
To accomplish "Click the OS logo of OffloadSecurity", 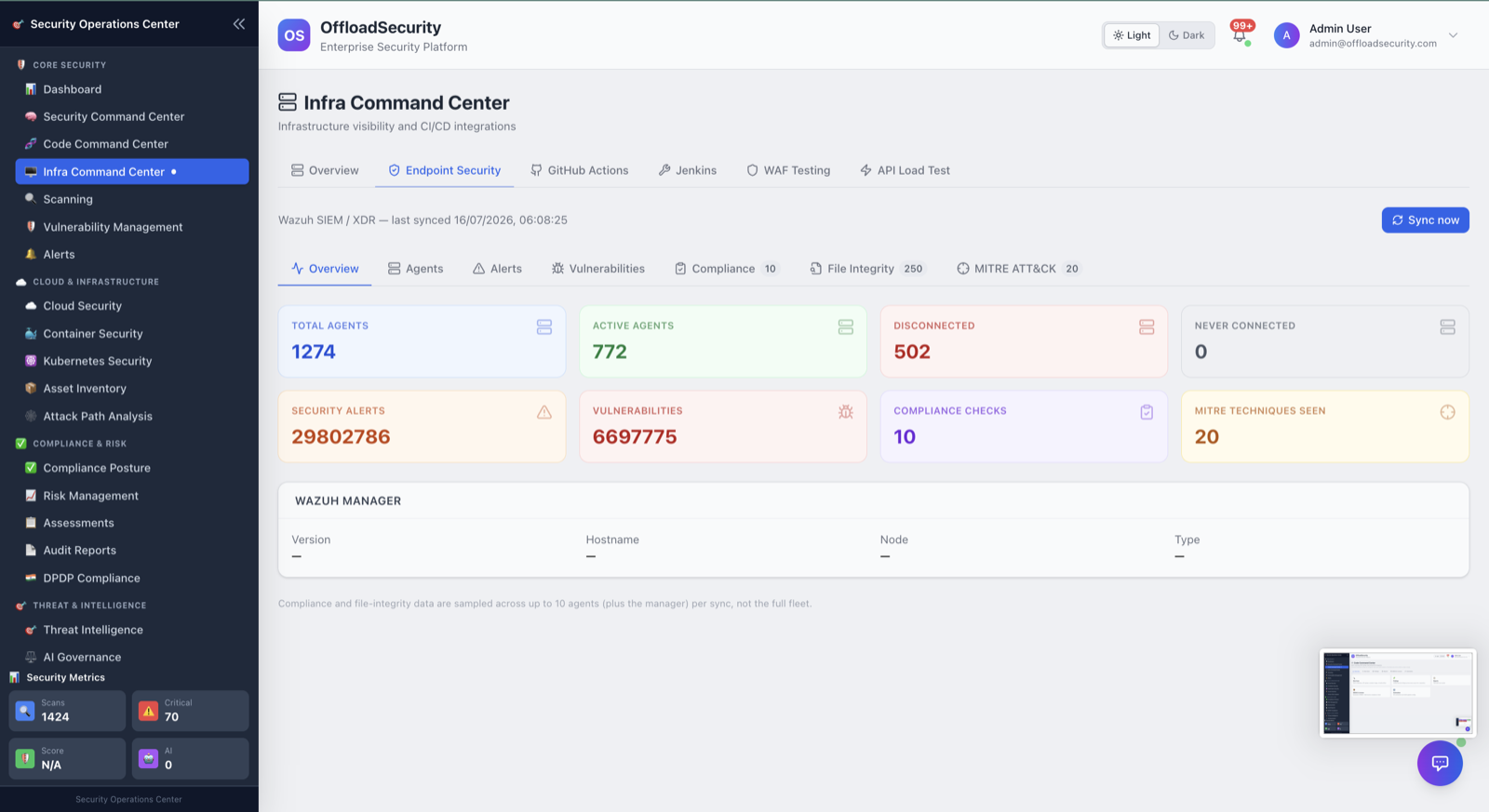I will tap(294, 35).
